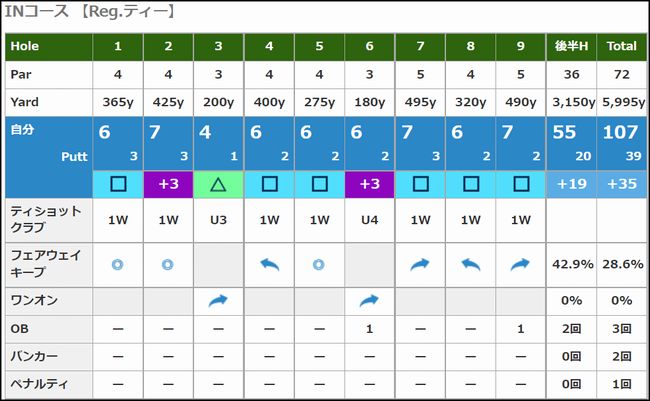Image resolution: width=650 pixels, height=401 pixels.
Task: Click the U3 tee club on hole 3
Action: pyautogui.click(x=218, y=220)
